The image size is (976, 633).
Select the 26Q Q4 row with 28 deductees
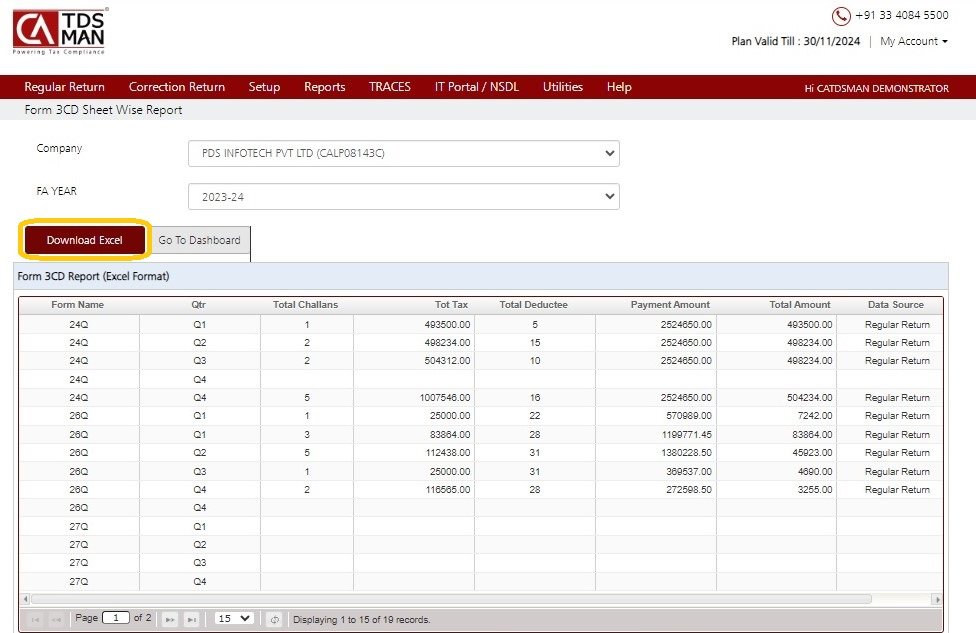pyautogui.click(x=480, y=488)
